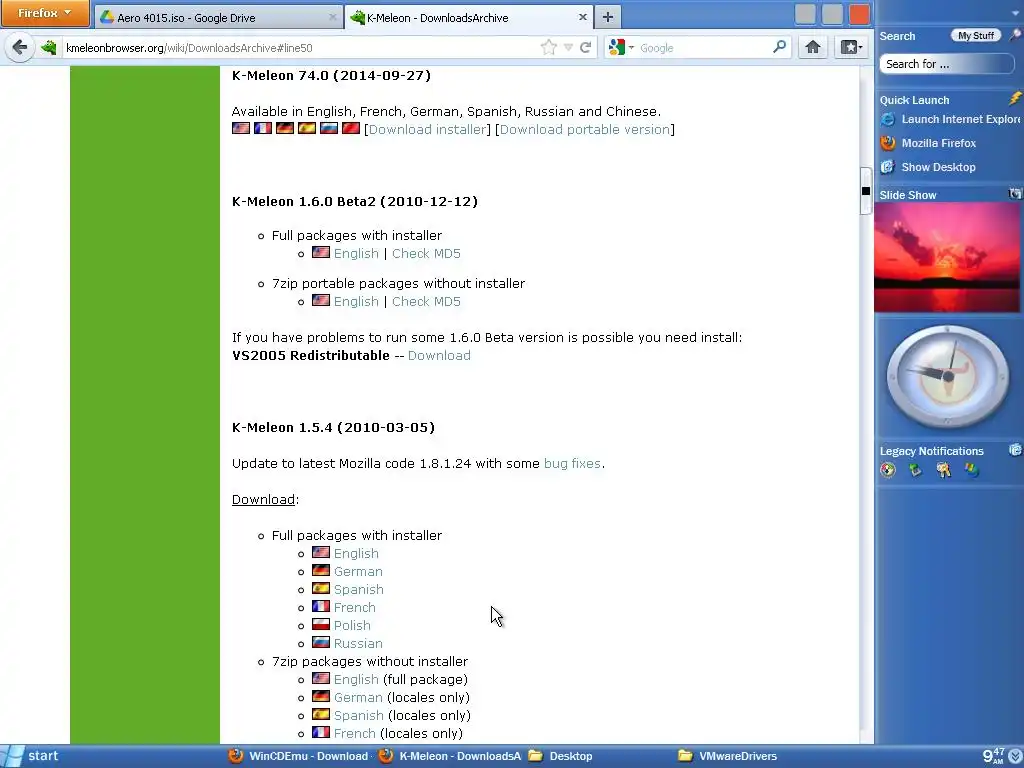Open a new tab with the plus button
Viewport: 1024px width, 768px height.
607,17
